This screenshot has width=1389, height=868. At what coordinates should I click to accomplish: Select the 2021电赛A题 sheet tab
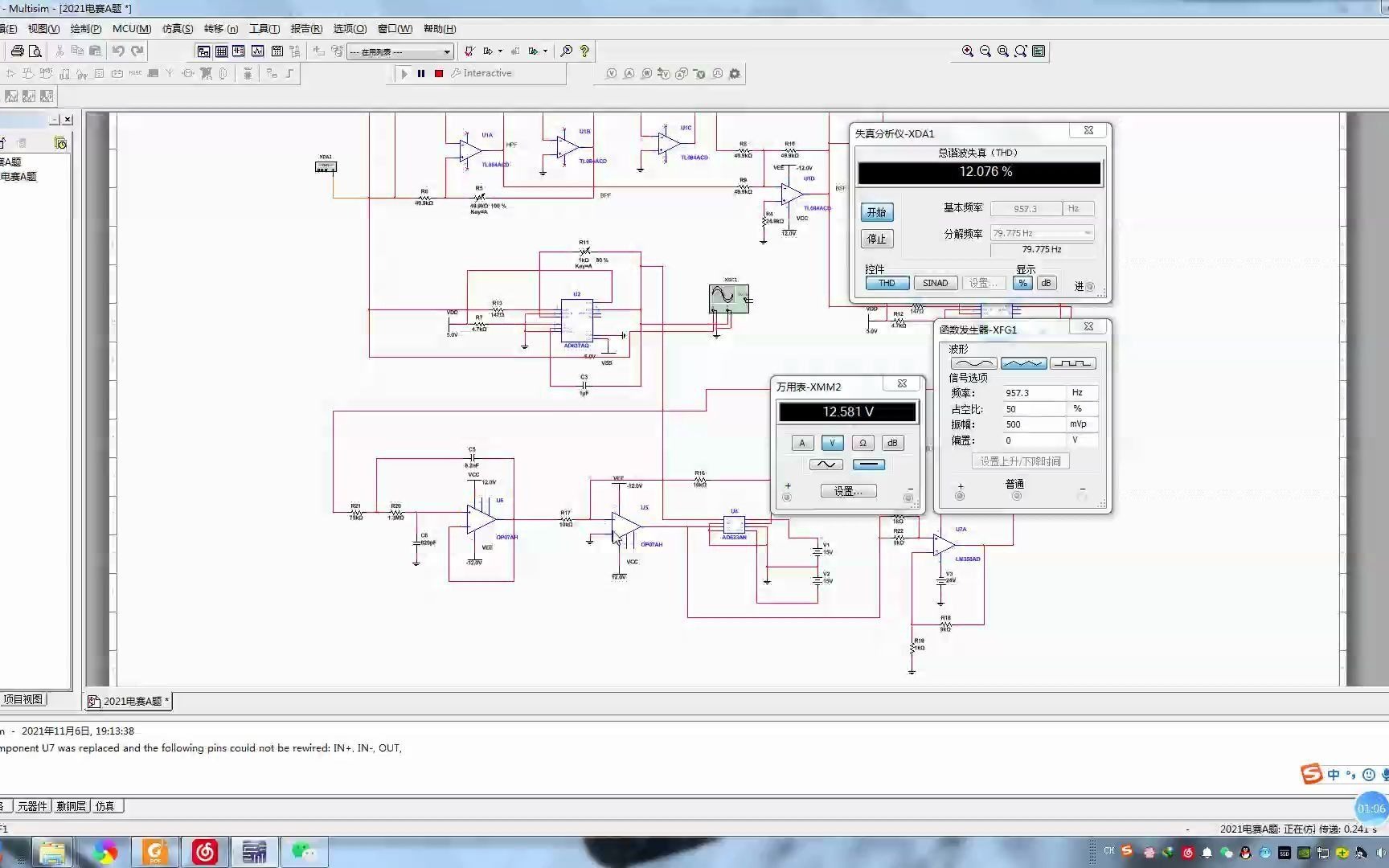[x=129, y=701]
